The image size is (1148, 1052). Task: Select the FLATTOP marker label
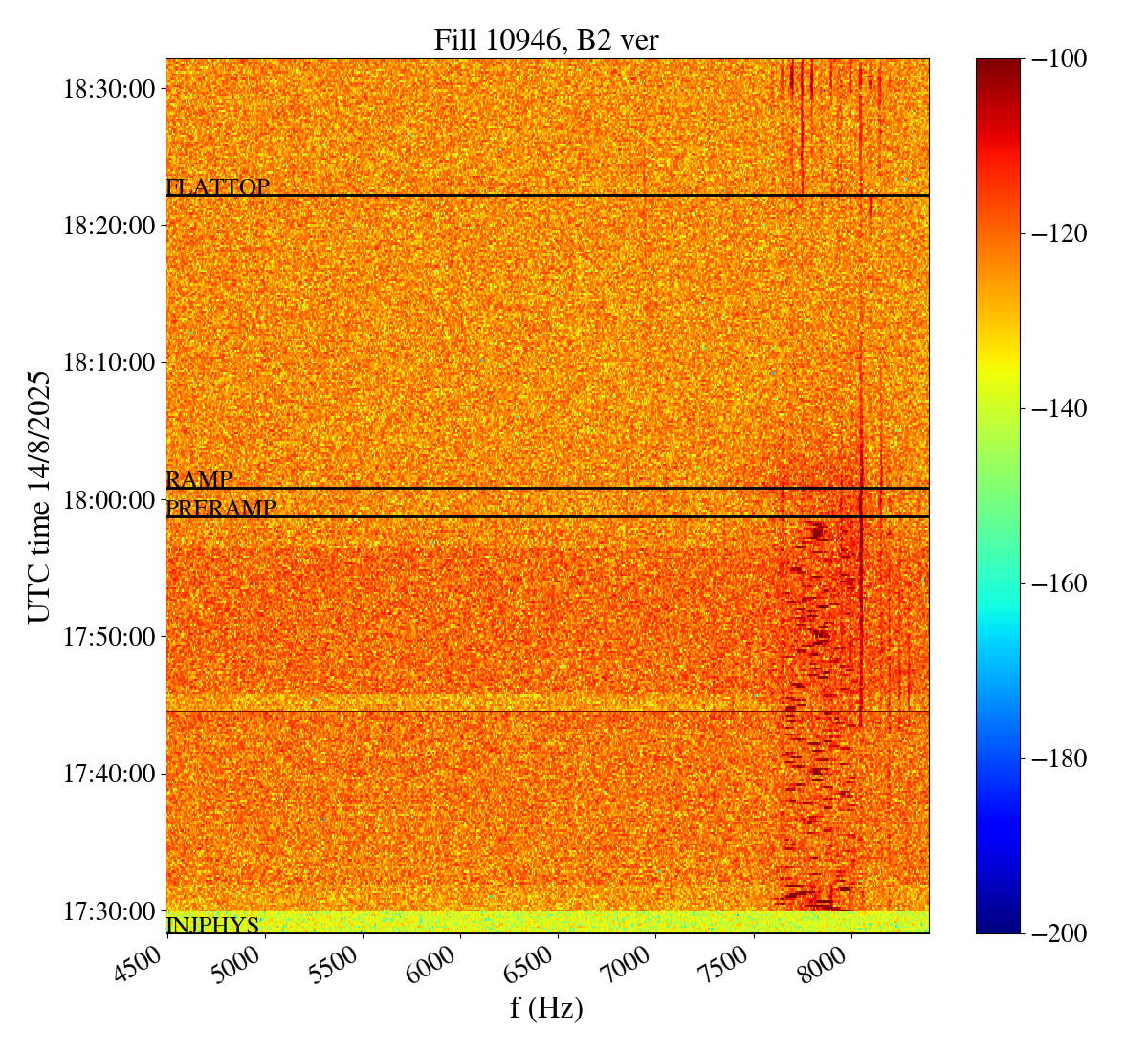coord(217,187)
